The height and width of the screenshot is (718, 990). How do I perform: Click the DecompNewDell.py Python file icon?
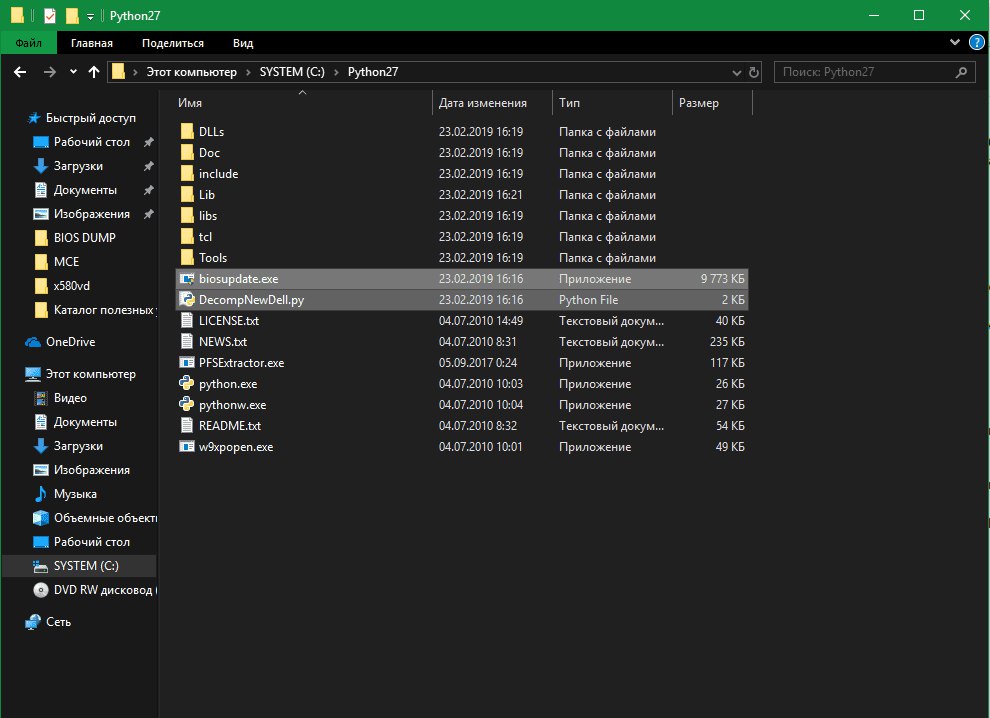click(187, 299)
